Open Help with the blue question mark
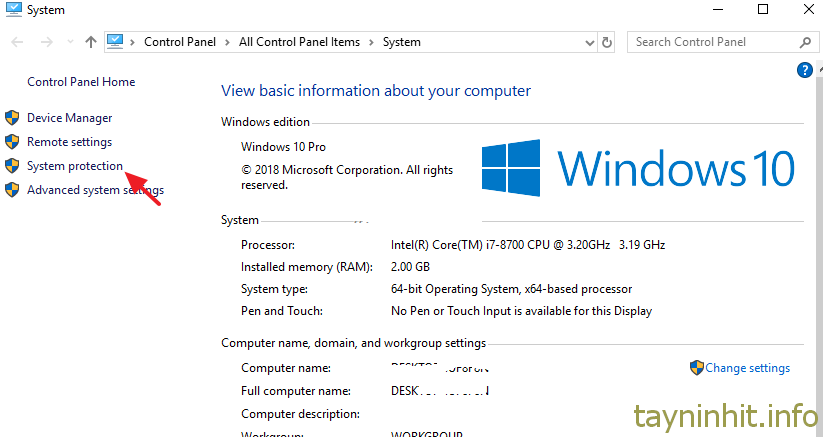The width and height of the screenshot is (823, 437). (805, 69)
